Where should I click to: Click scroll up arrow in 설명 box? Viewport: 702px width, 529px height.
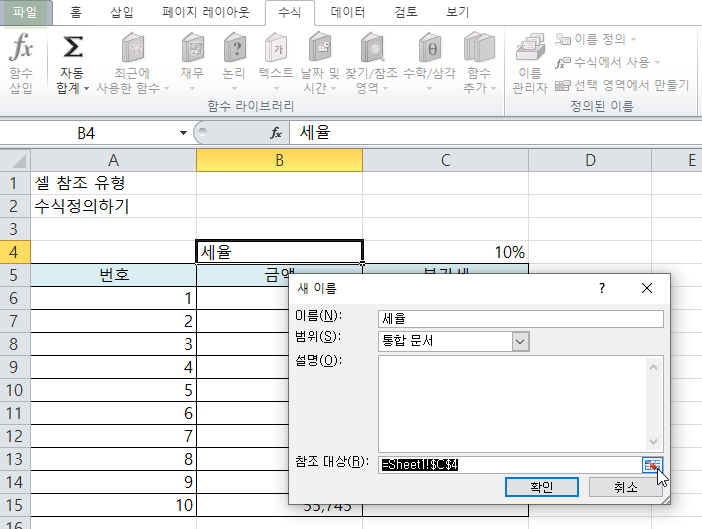(x=653, y=367)
